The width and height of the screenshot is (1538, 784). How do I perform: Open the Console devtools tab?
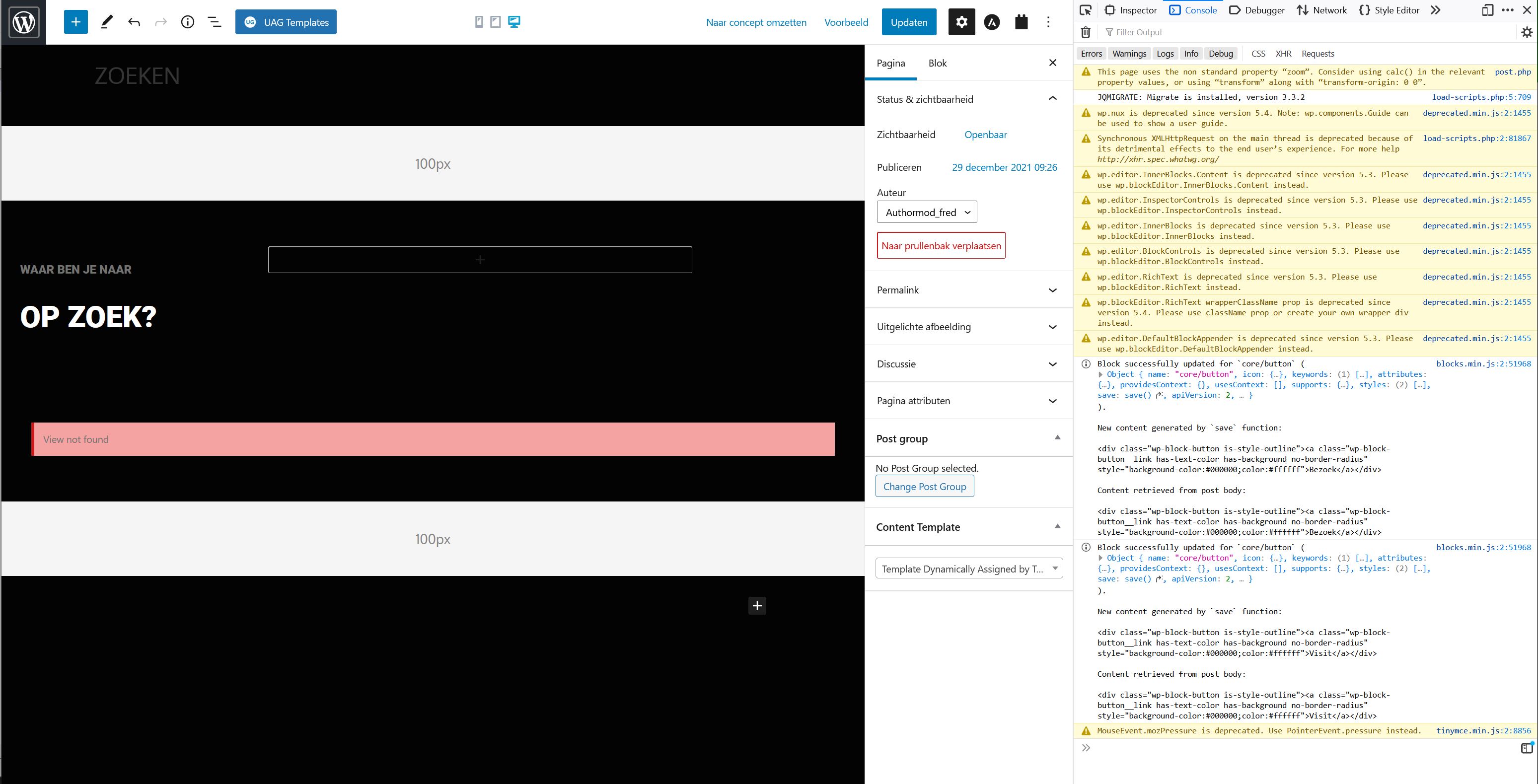pyautogui.click(x=1193, y=10)
